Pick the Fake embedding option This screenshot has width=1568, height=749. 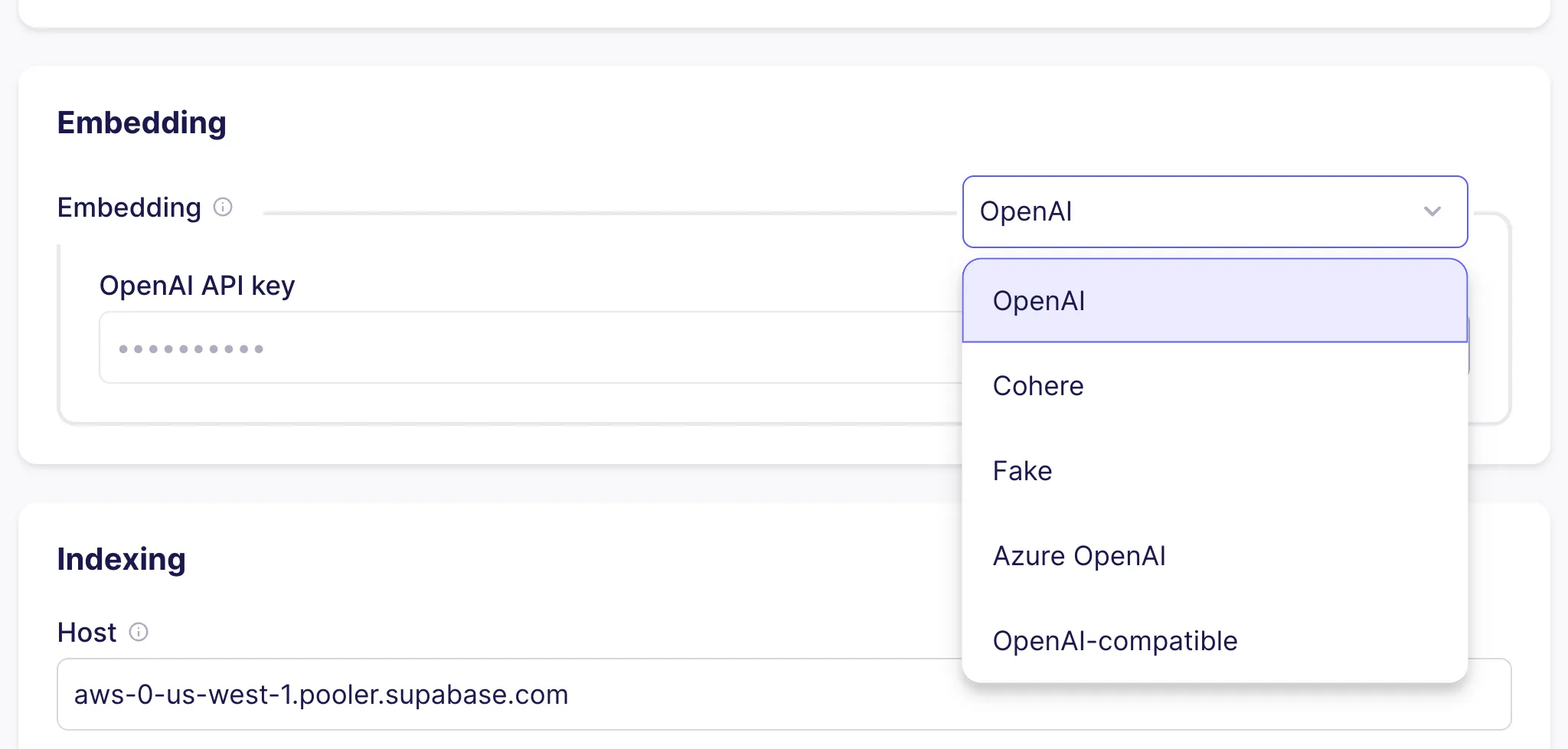click(1215, 470)
